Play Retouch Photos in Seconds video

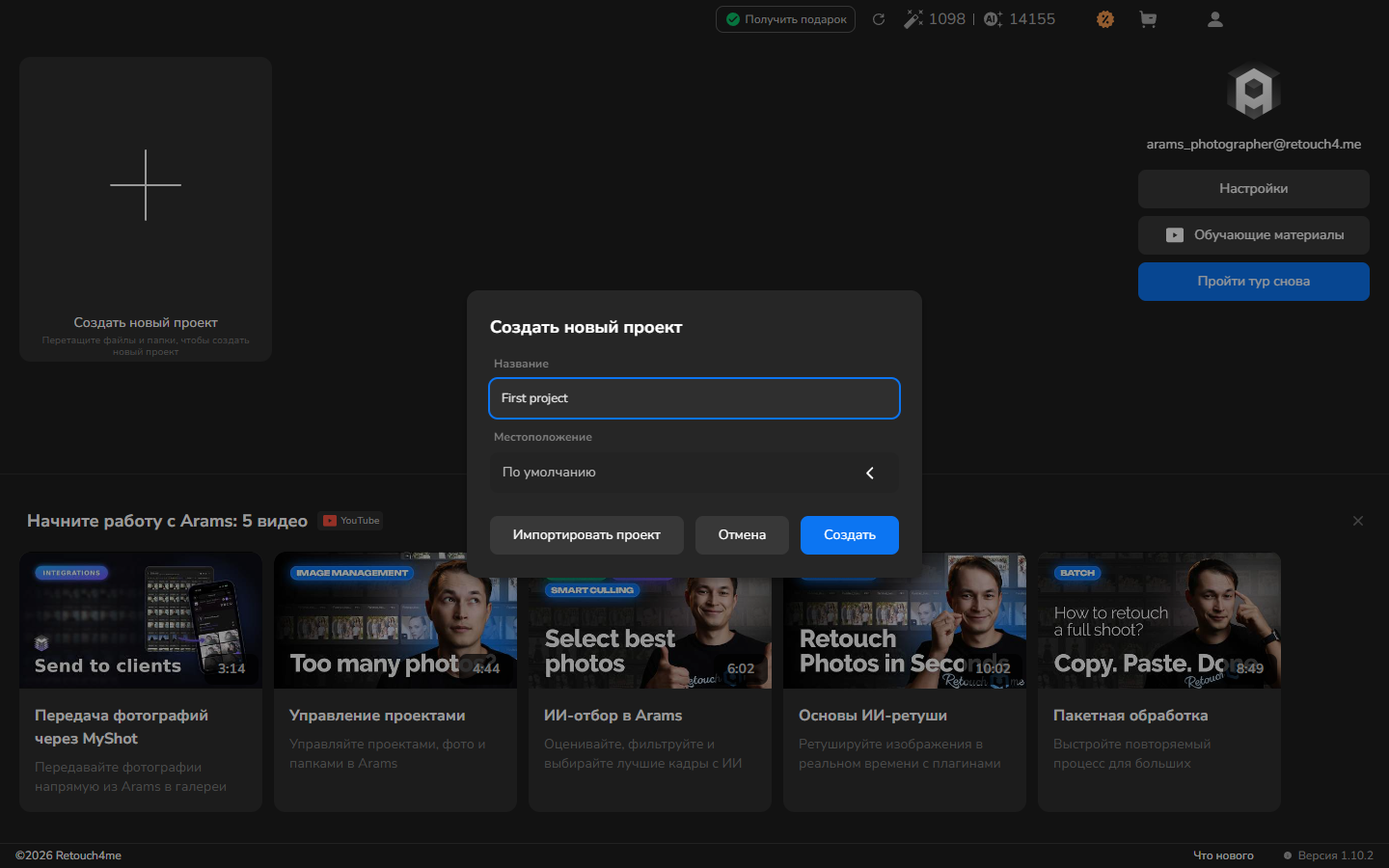tap(905, 633)
